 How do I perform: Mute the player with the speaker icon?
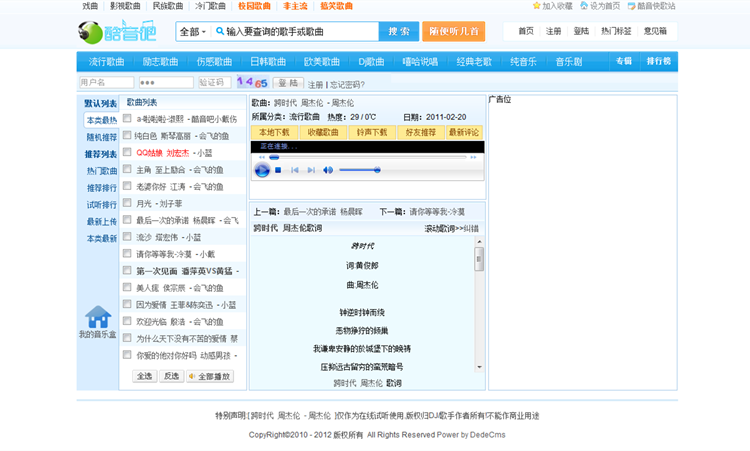pos(328,170)
